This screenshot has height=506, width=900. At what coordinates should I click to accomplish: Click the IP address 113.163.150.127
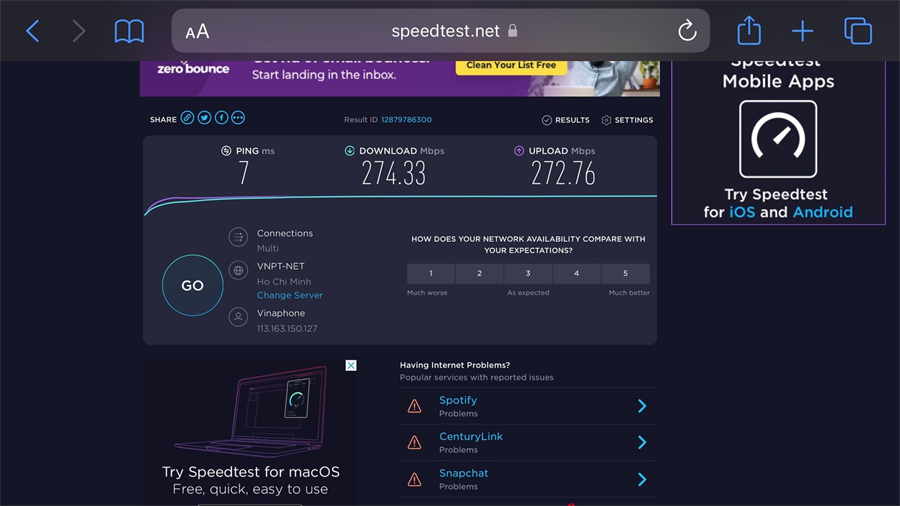tap(287, 329)
